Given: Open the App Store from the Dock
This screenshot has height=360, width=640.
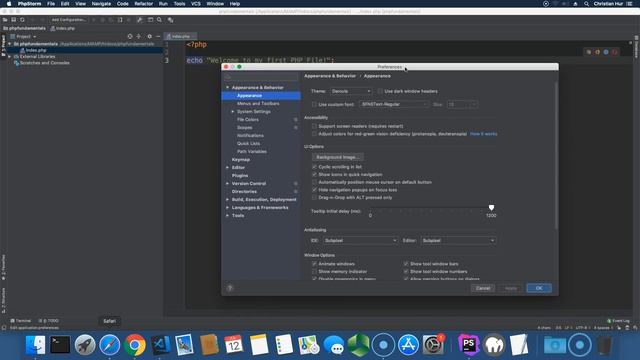Looking at the screenshot, I should point(408,345).
